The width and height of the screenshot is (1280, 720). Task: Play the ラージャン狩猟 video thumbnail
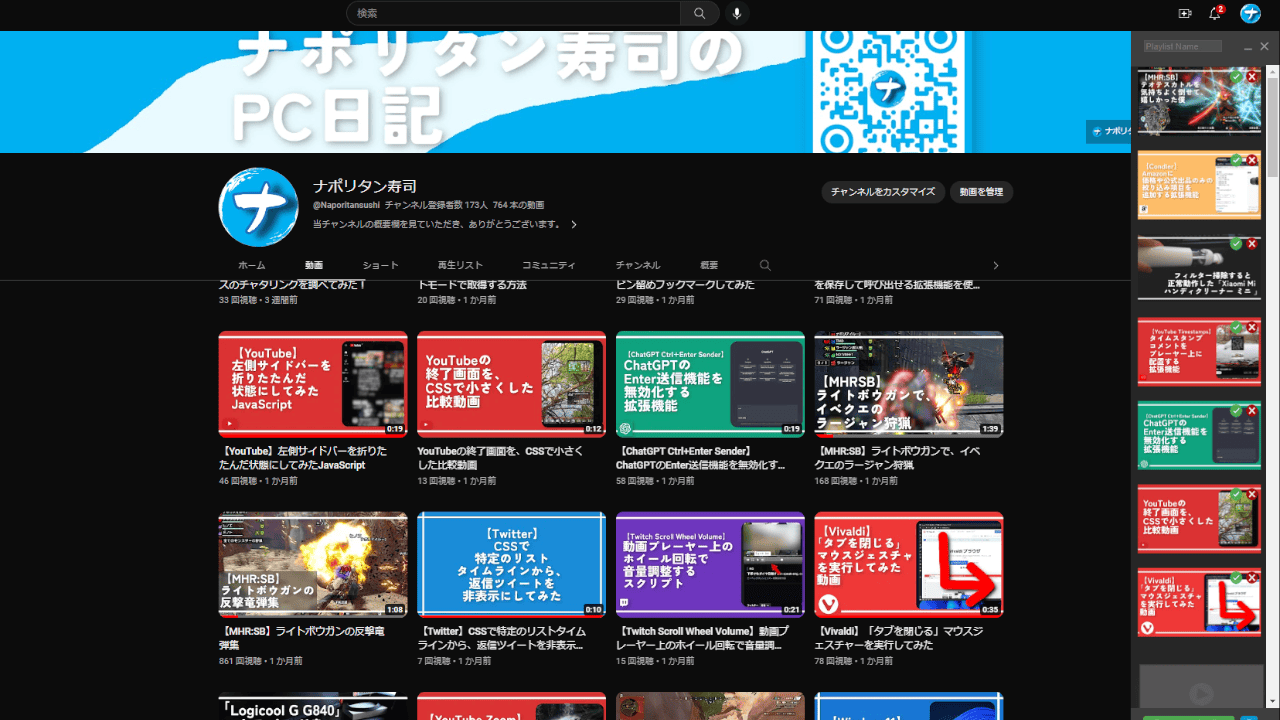click(x=909, y=385)
